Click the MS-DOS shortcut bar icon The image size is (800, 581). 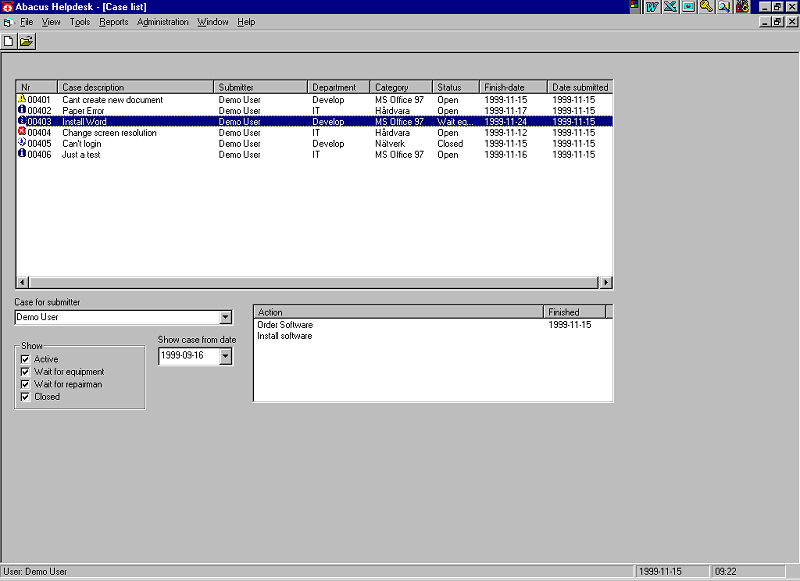click(742, 7)
